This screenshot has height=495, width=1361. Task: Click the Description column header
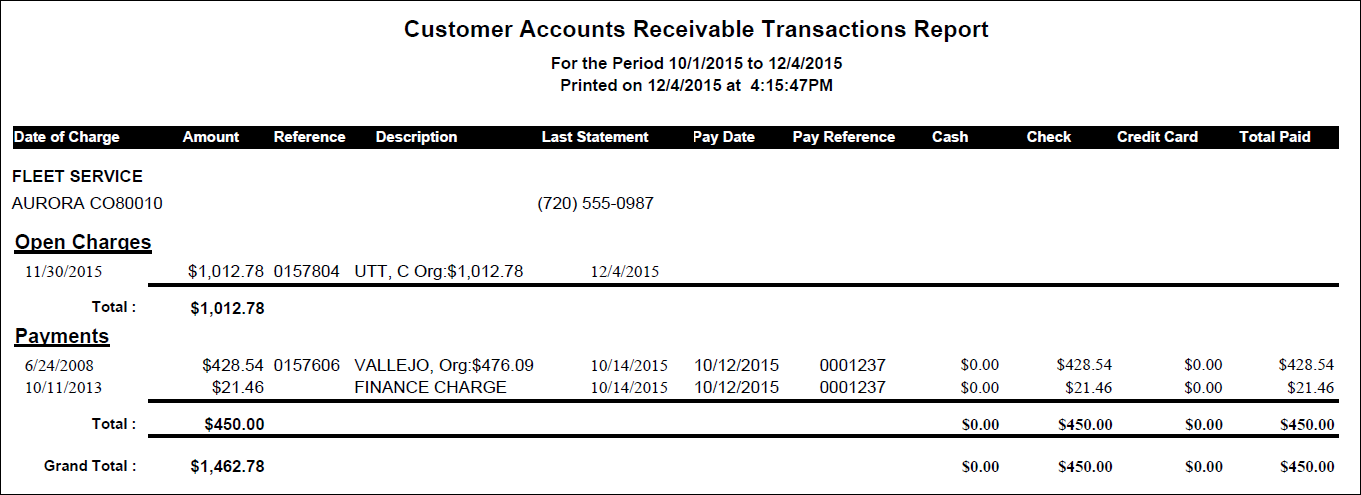coord(416,137)
